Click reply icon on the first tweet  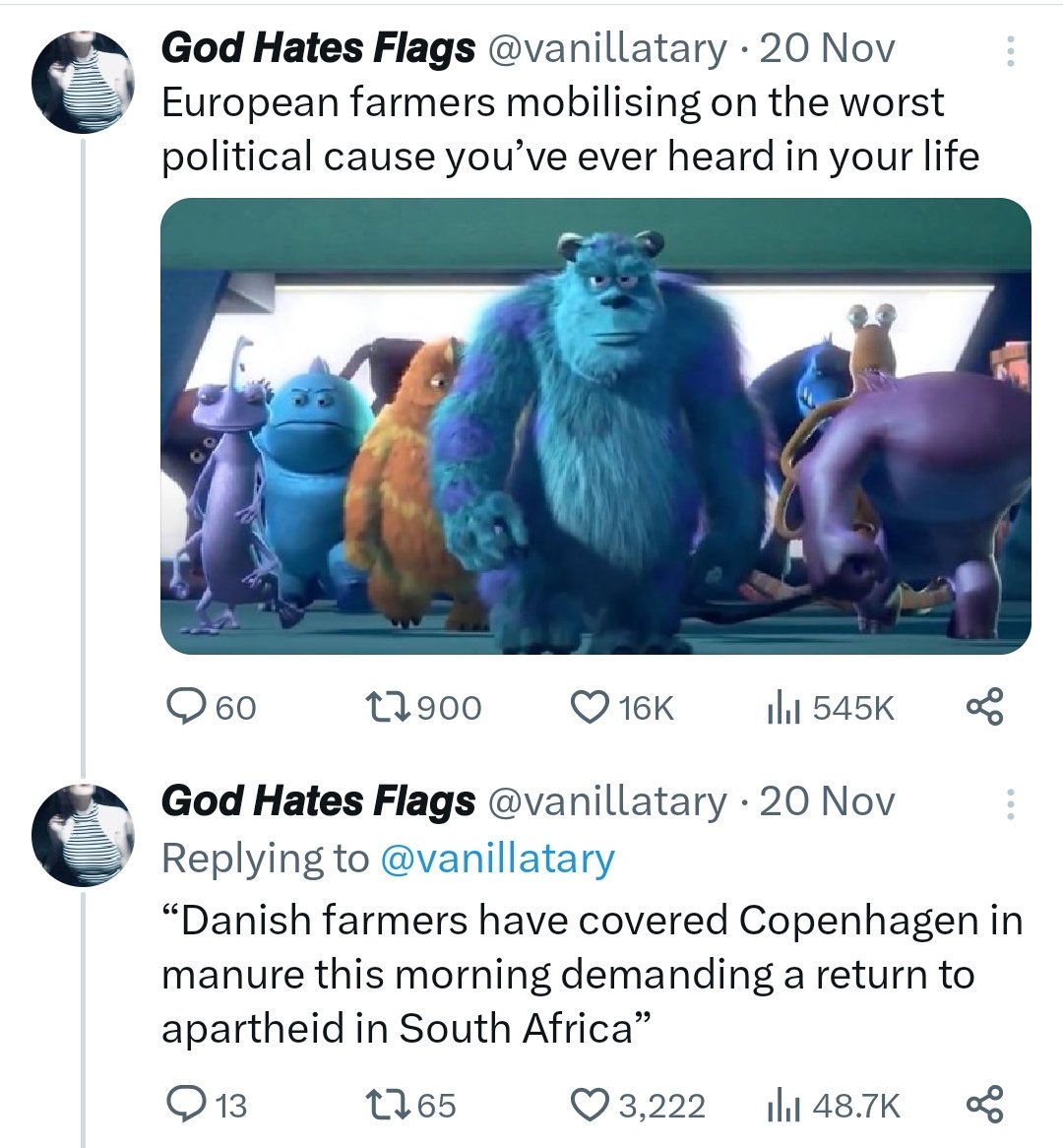[183, 707]
